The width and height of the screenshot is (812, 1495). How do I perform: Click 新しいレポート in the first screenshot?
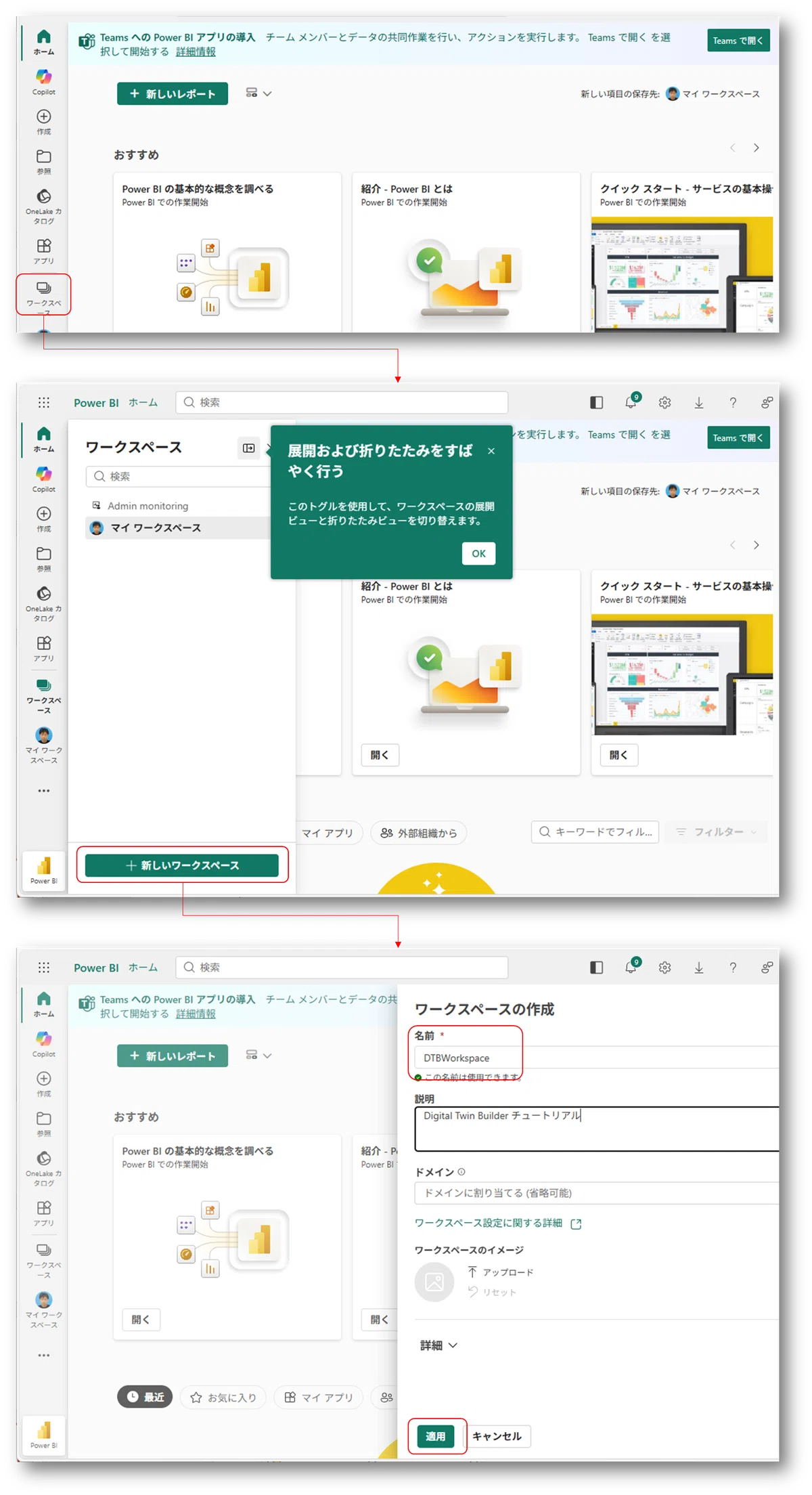click(172, 93)
